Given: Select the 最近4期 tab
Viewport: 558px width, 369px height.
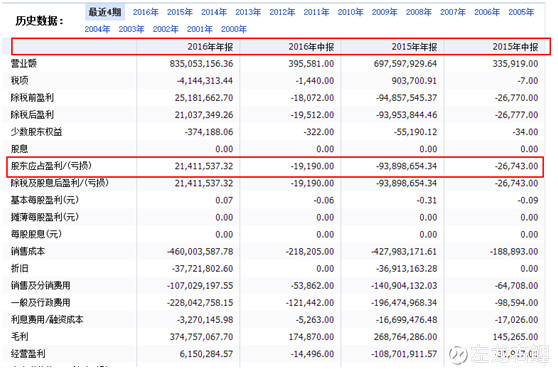Looking at the screenshot, I should (x=105, y=12).
